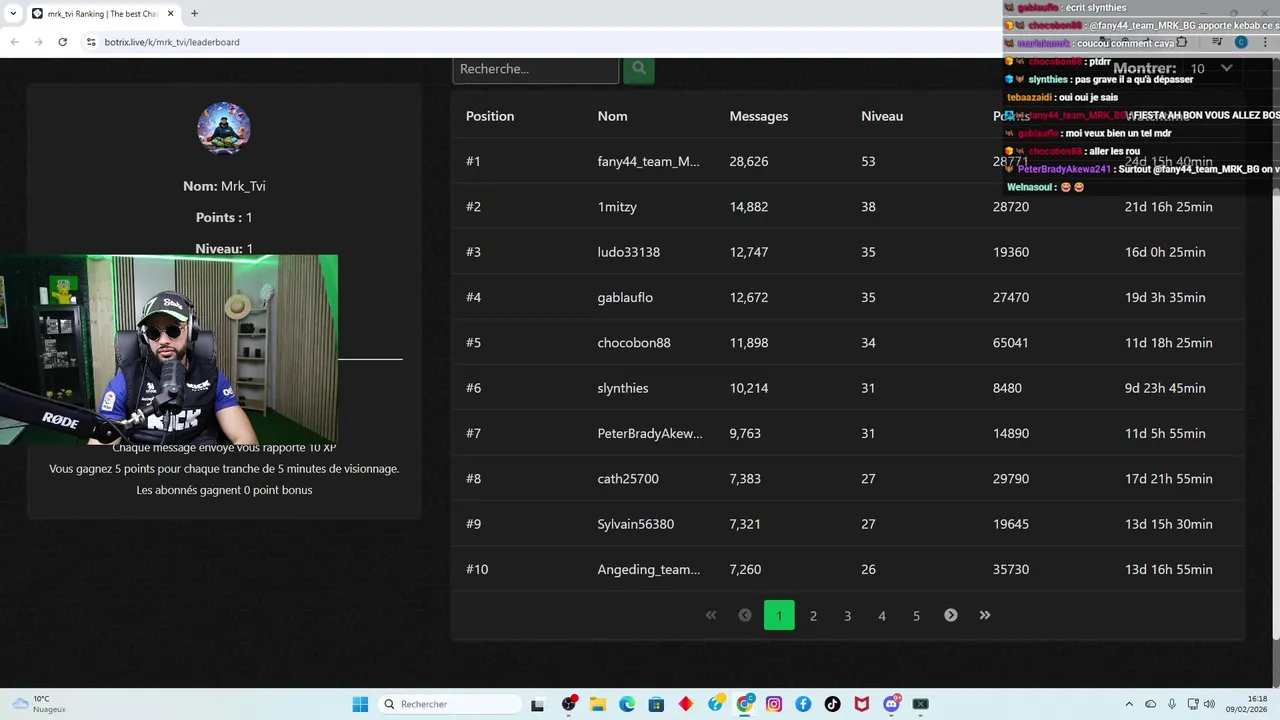Image resolution: width=1280 pixels, height=720 pixels.
Task: Open Facebook from the taskbar
Action: point(803,704)
